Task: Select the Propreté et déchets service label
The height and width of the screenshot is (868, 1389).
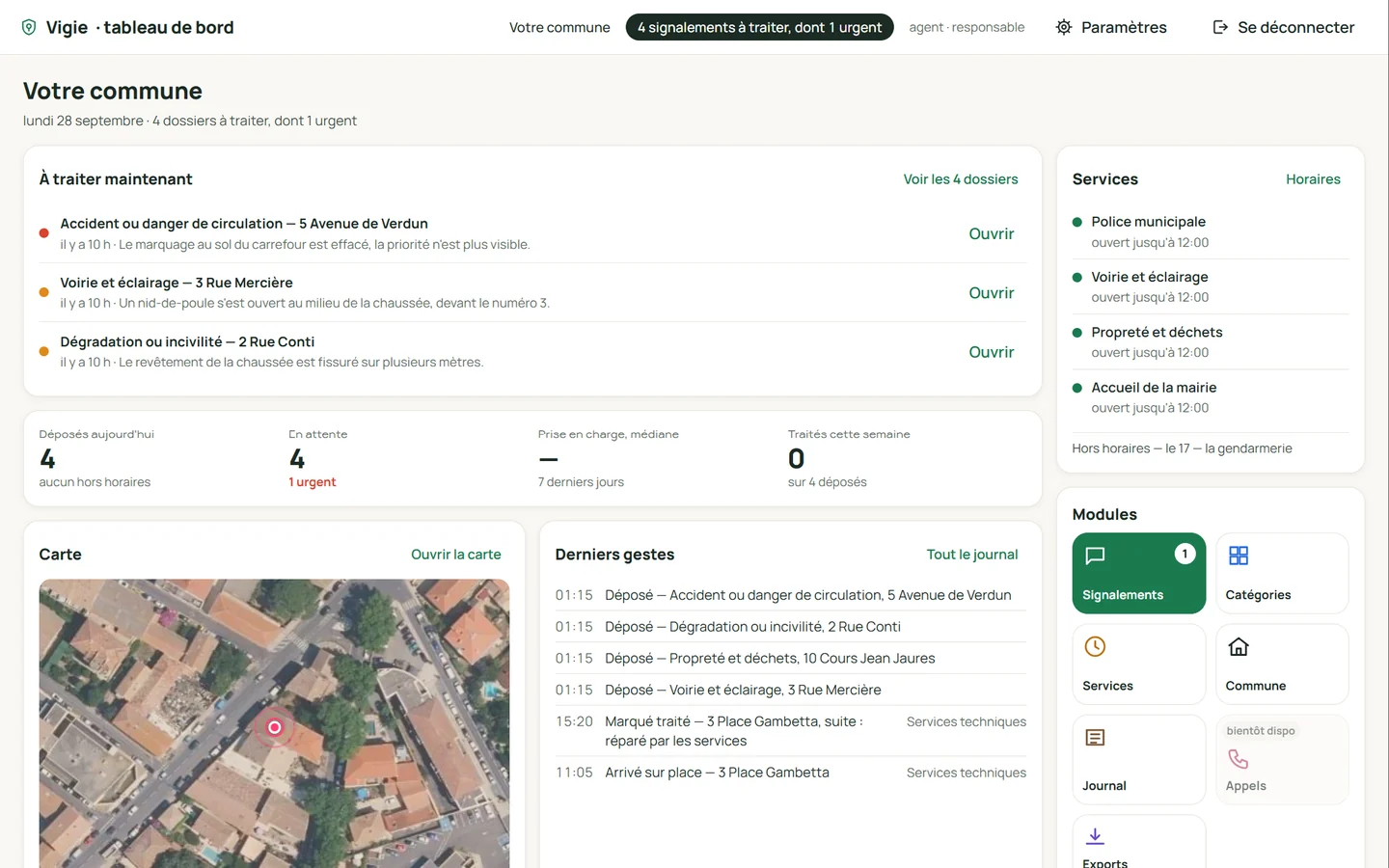Action: click(x=1157, y=333)
